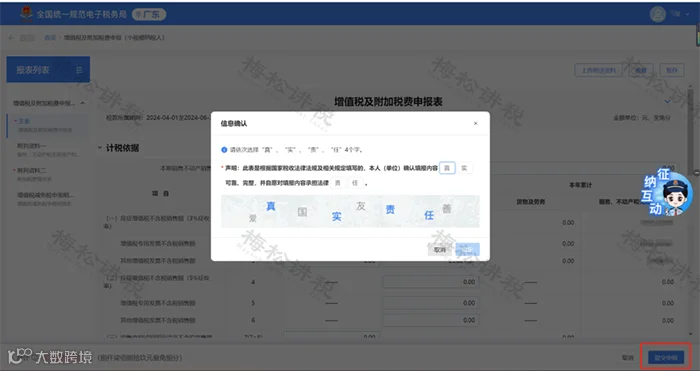Image resolution: width=700 pixels, height=371 pixels.
Task: Click the gray 爱 character in captcha
Action: [253, 218]
